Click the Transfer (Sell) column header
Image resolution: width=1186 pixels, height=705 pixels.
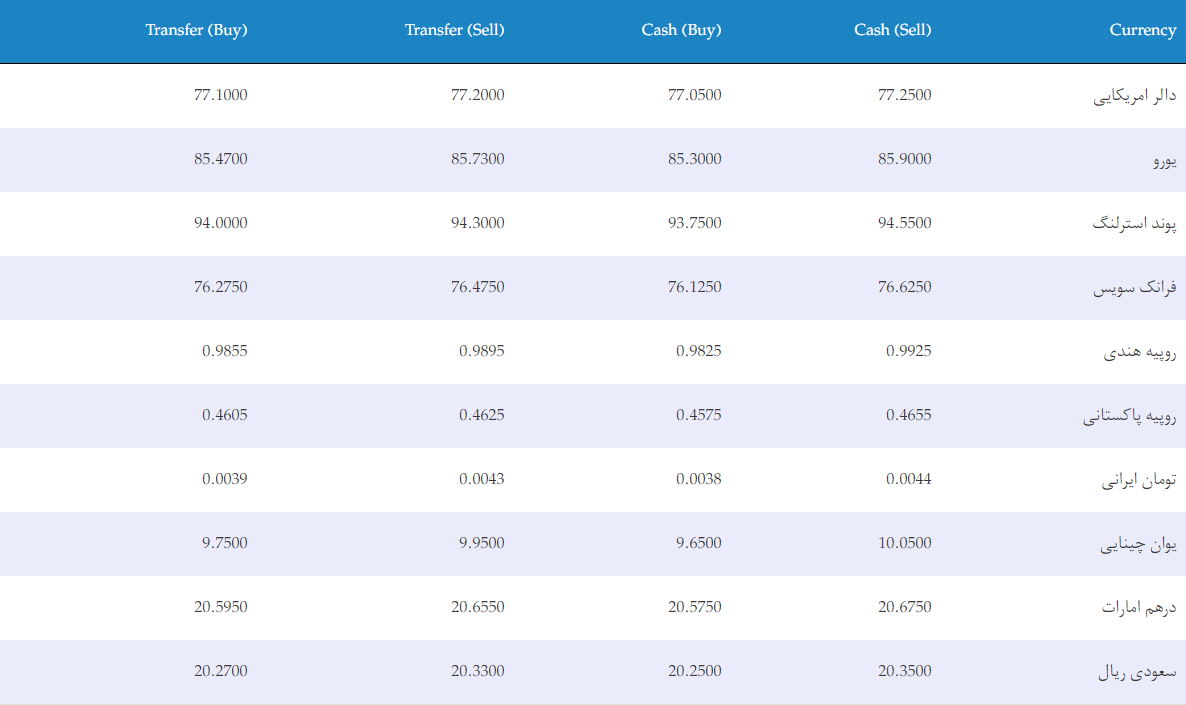(x=455, y=30)
